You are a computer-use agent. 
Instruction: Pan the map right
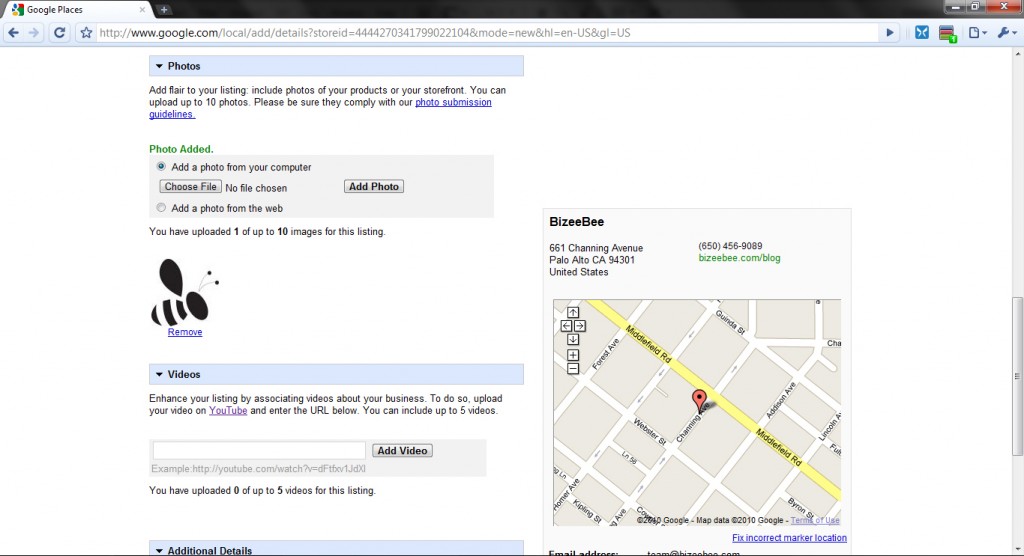580,326
